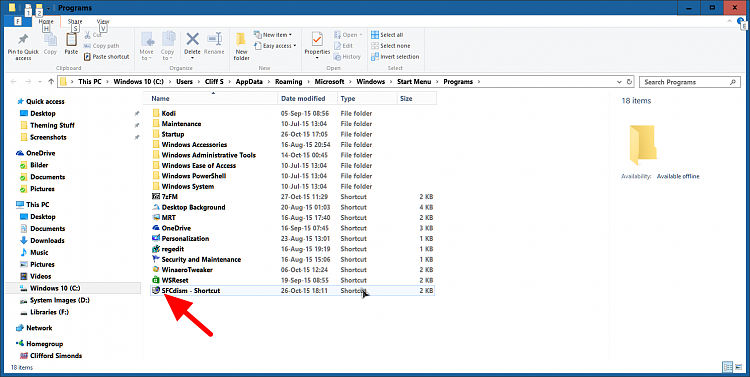Open Libraries (F:) drive
Screen dimensions: 750x377
pyautogui.click(x=49, y=312)
